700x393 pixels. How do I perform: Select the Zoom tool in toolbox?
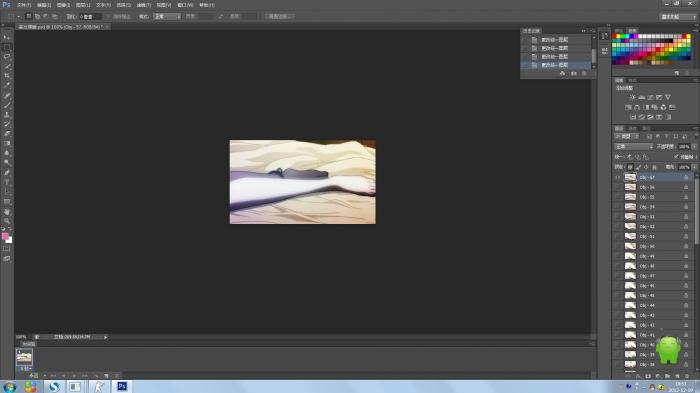pyautogui.click(x=6, y=221)
